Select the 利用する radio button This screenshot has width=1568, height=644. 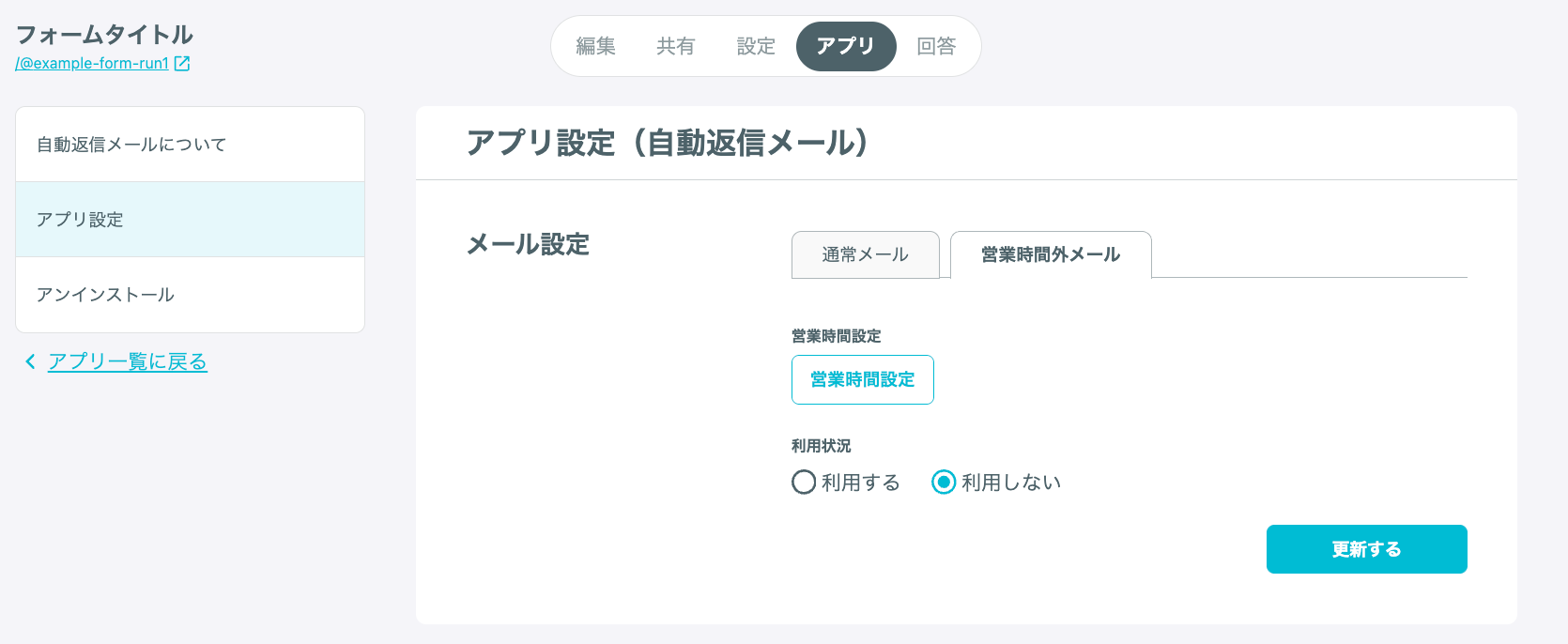tap(804, 483)
